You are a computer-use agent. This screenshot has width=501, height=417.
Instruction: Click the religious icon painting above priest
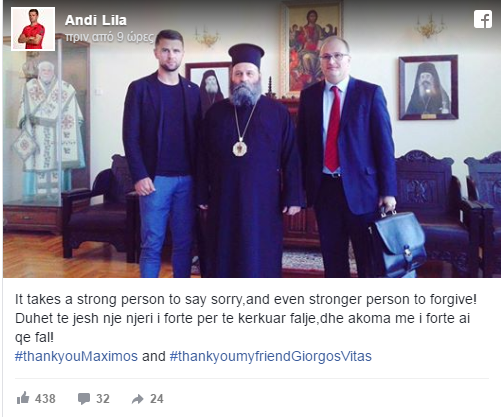312,48
